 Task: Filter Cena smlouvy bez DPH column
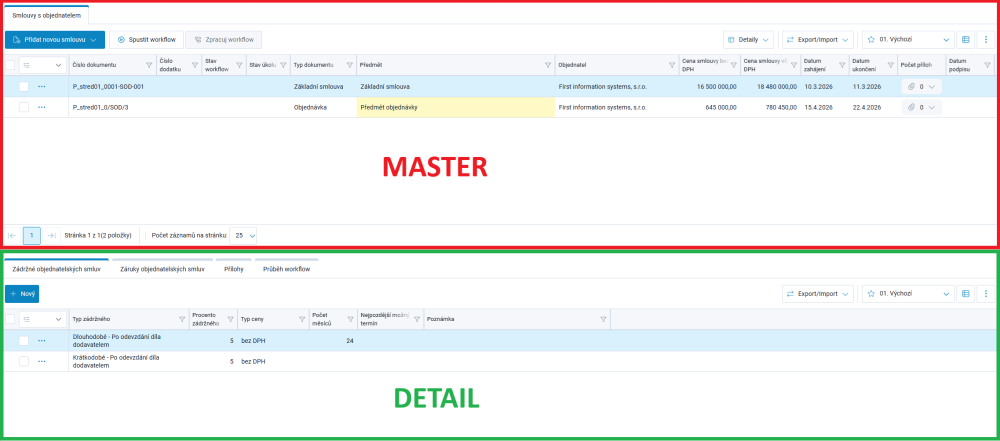(x=733, y=65)
